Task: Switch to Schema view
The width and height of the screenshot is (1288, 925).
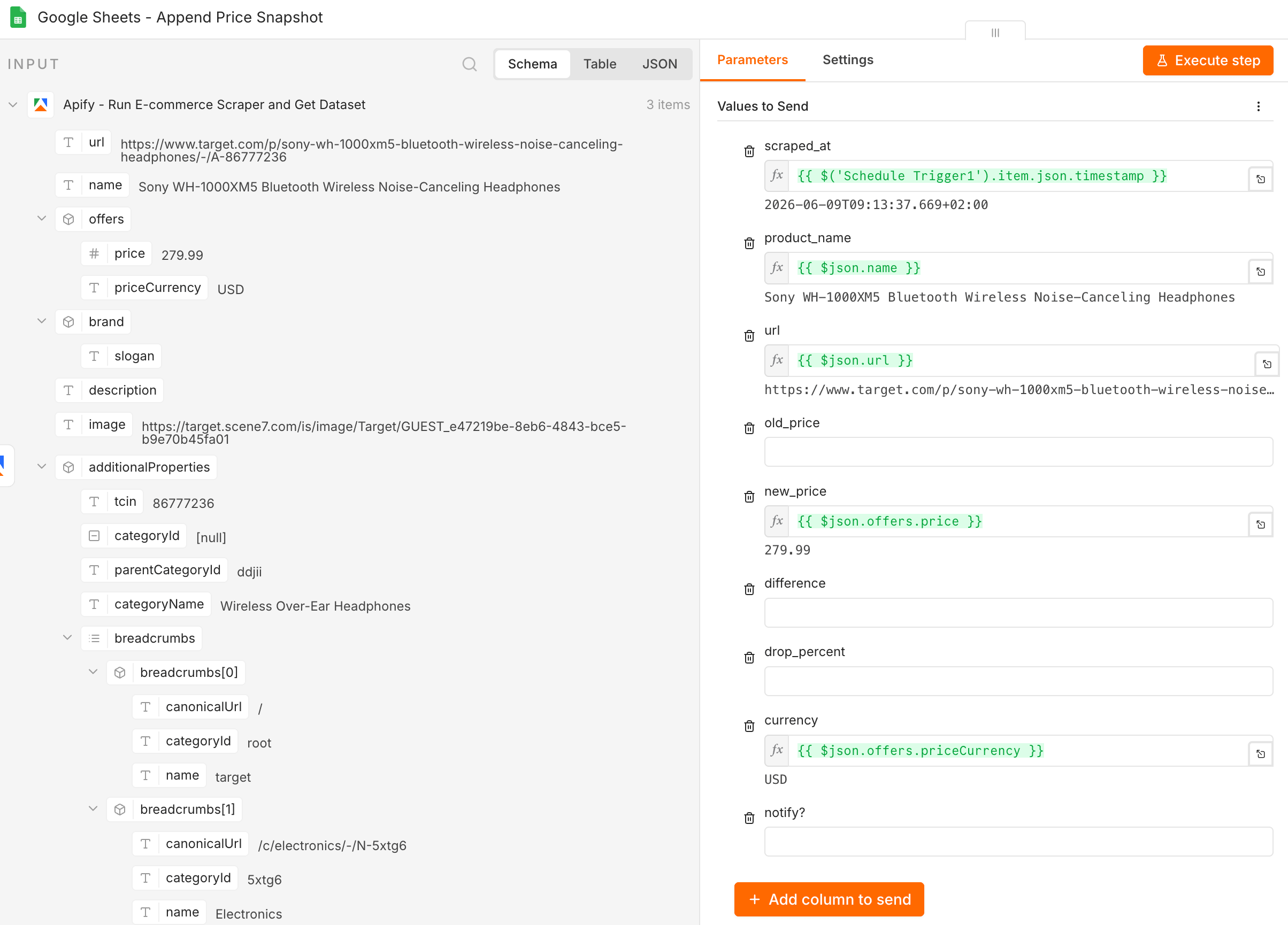Action: click(x=532, y=64)
